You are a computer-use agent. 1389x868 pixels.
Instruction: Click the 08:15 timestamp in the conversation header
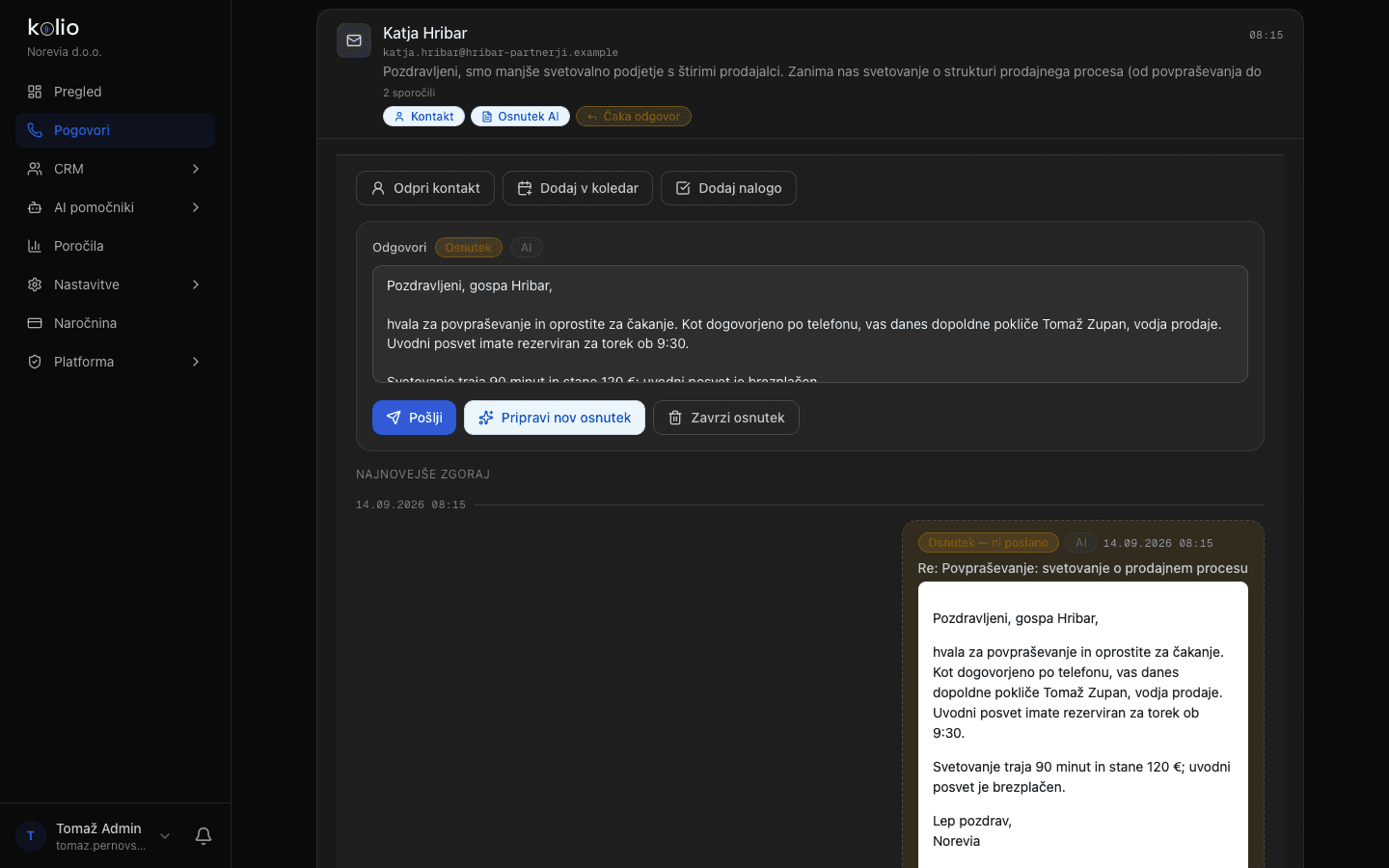[x=1266, y=35]
